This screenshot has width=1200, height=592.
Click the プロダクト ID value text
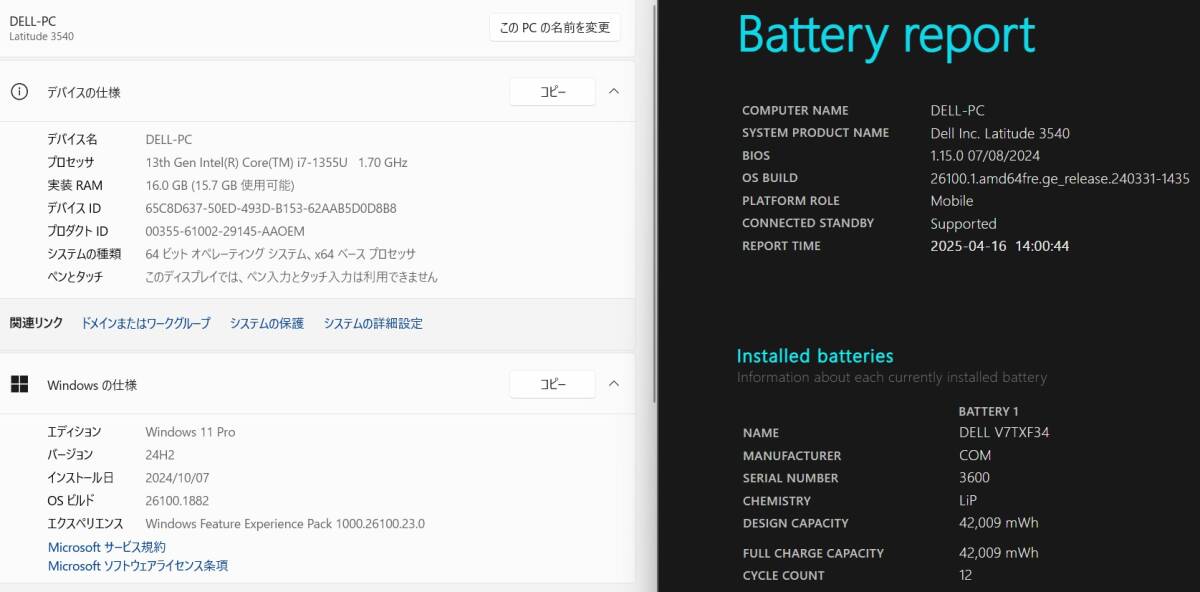coord(225,231)
